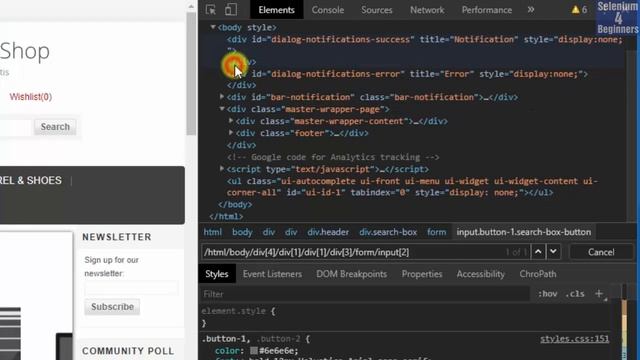Expand the bar-notification div node
Screen dimensions: 640x360
coord(222,97)
